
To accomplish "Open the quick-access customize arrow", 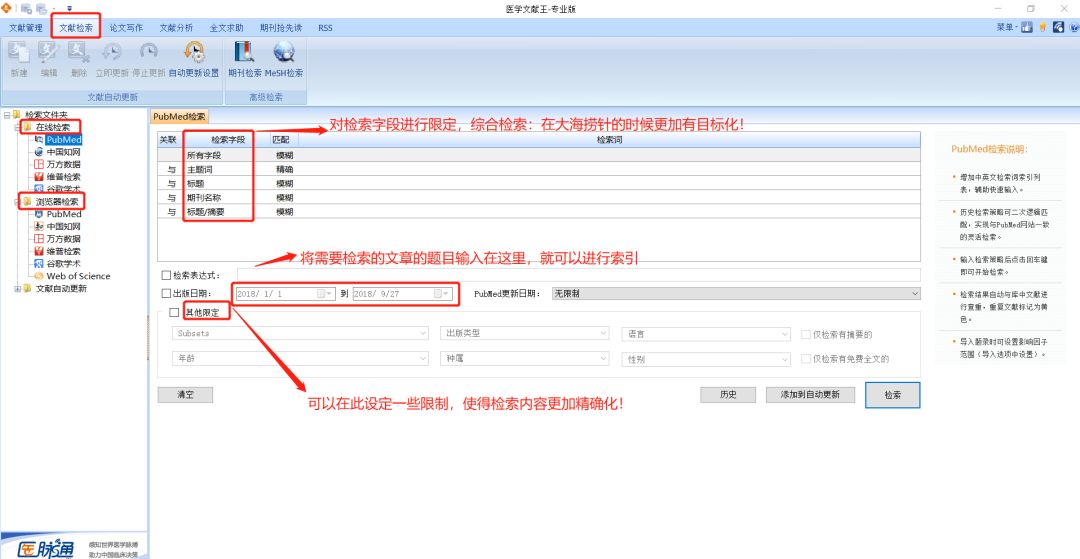I will pos(69,9).
